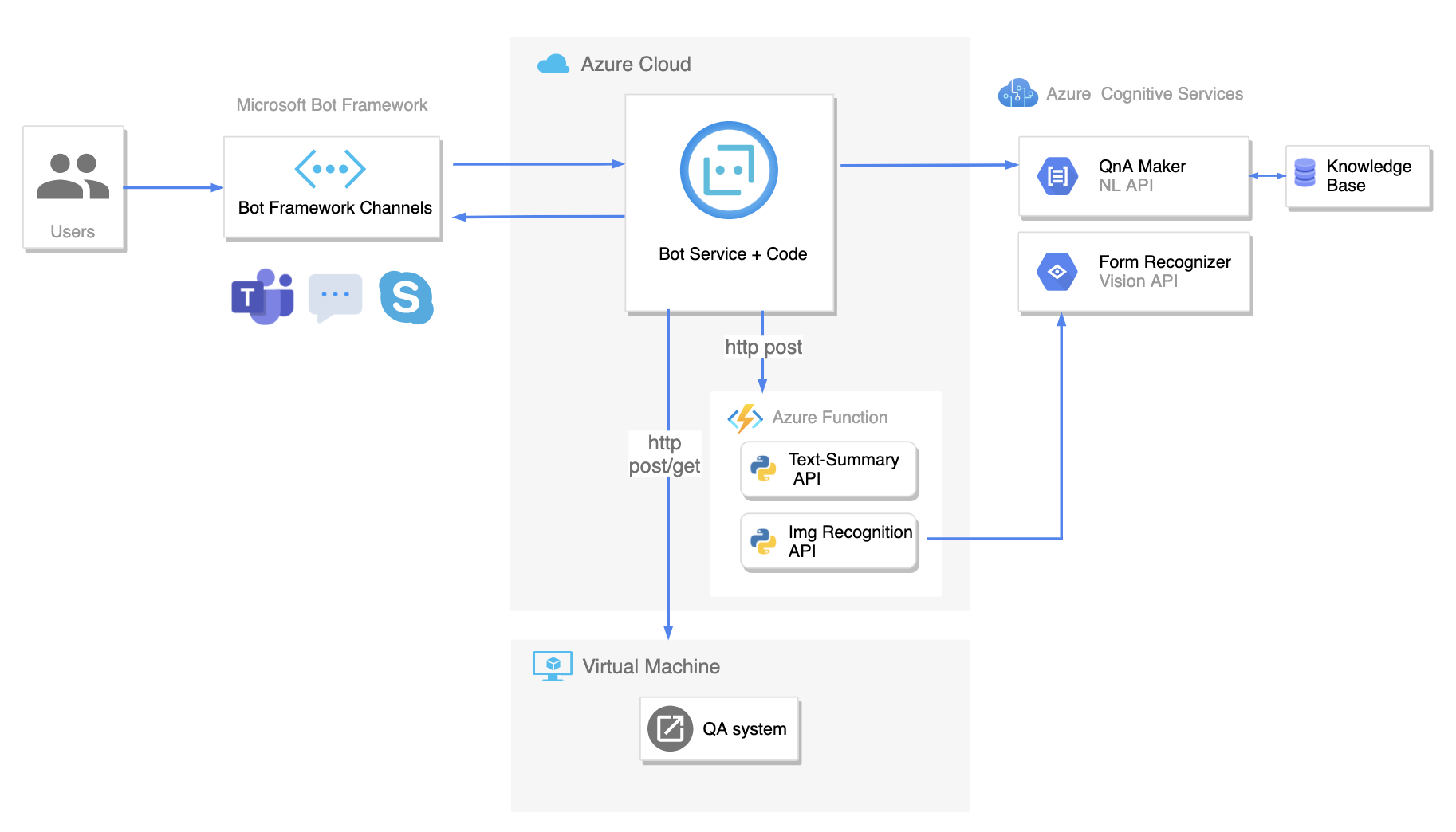Click the Azure Function lightning icon
1456x832 pixels.
(745, 418)
